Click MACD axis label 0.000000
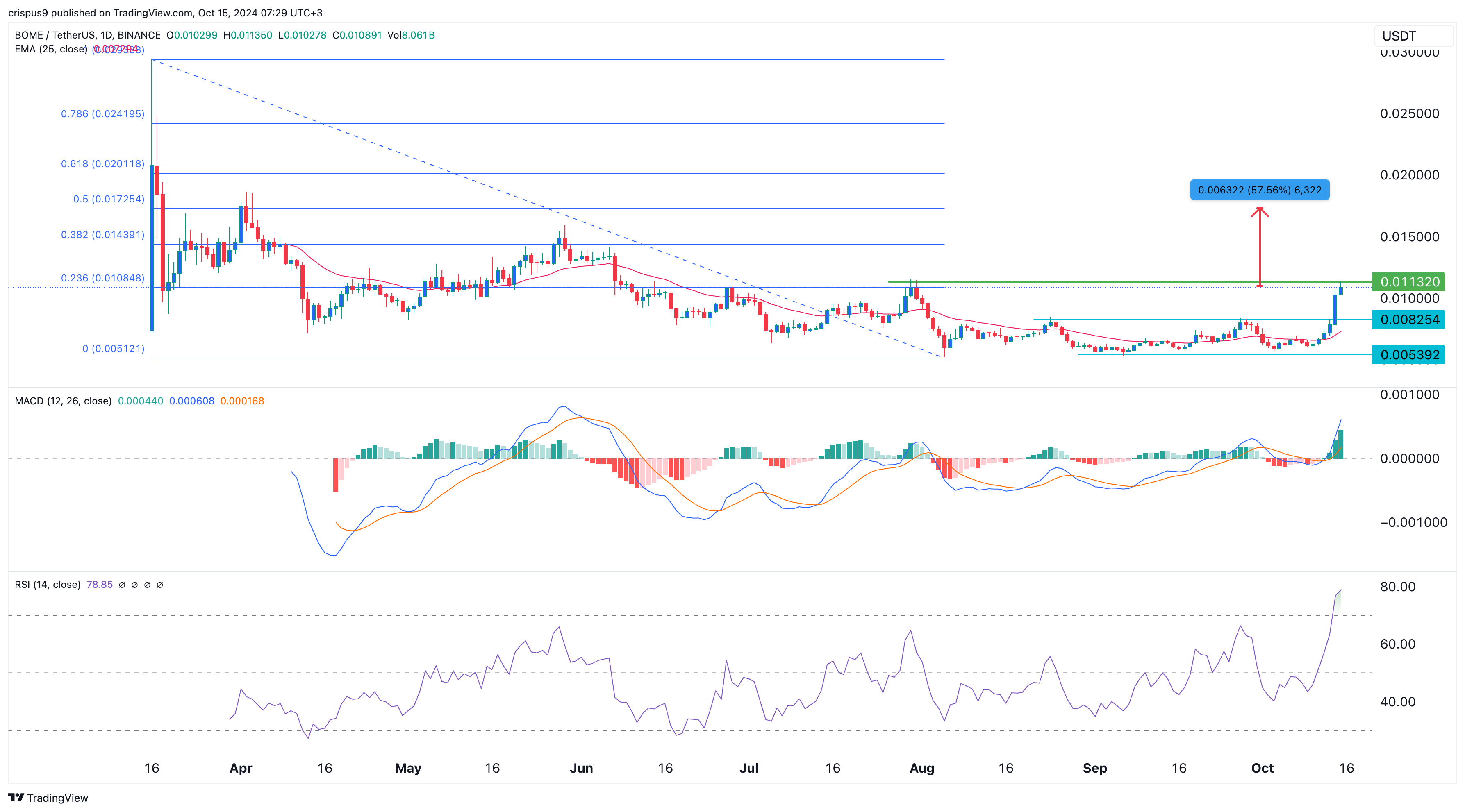This screenshot has height=812, width=1465. tap(1410, 458)
